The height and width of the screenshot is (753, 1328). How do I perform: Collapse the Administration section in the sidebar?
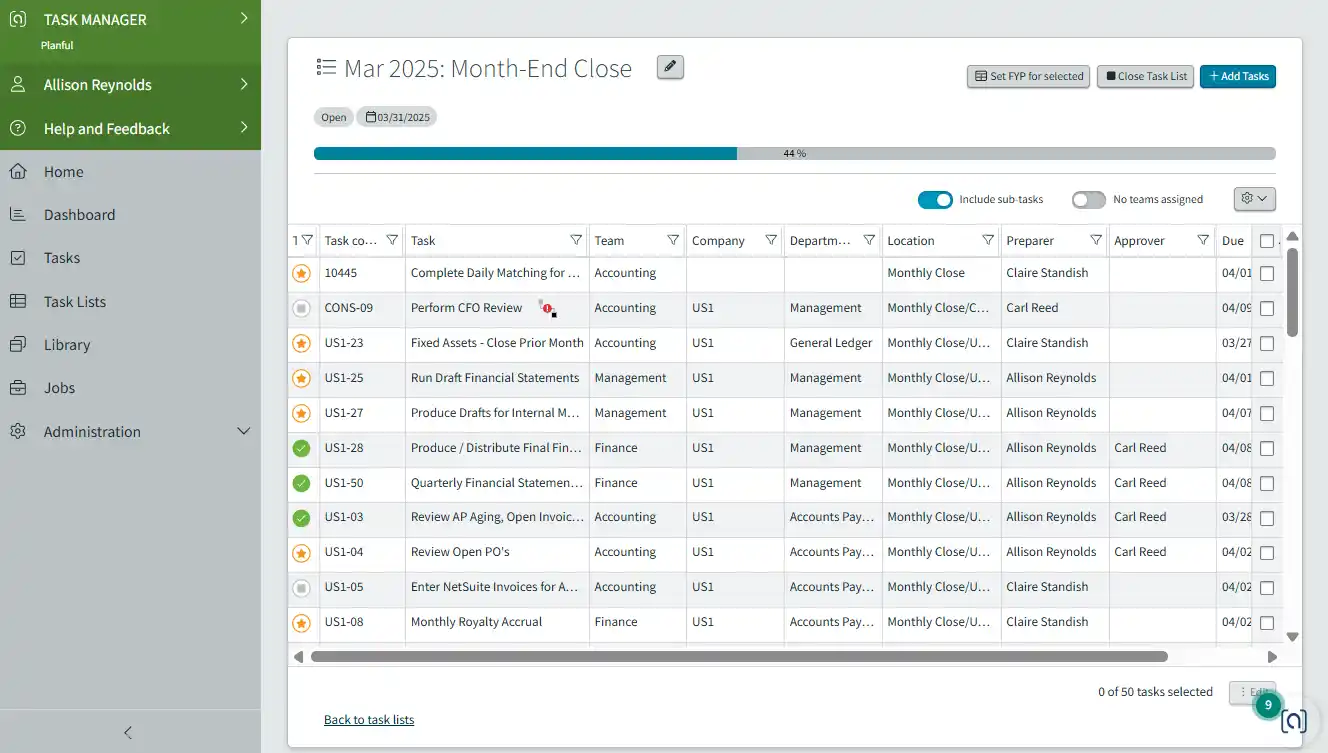tap(243, 431)
